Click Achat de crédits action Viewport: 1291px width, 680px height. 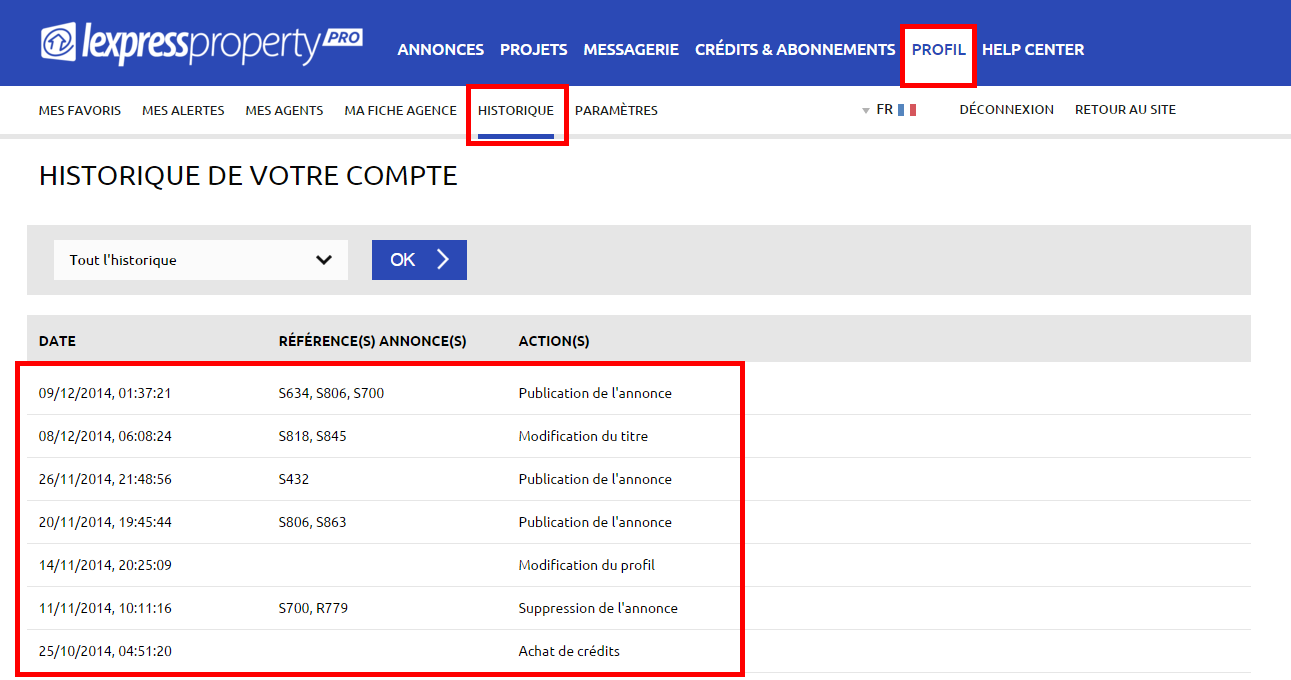point(569,651)
